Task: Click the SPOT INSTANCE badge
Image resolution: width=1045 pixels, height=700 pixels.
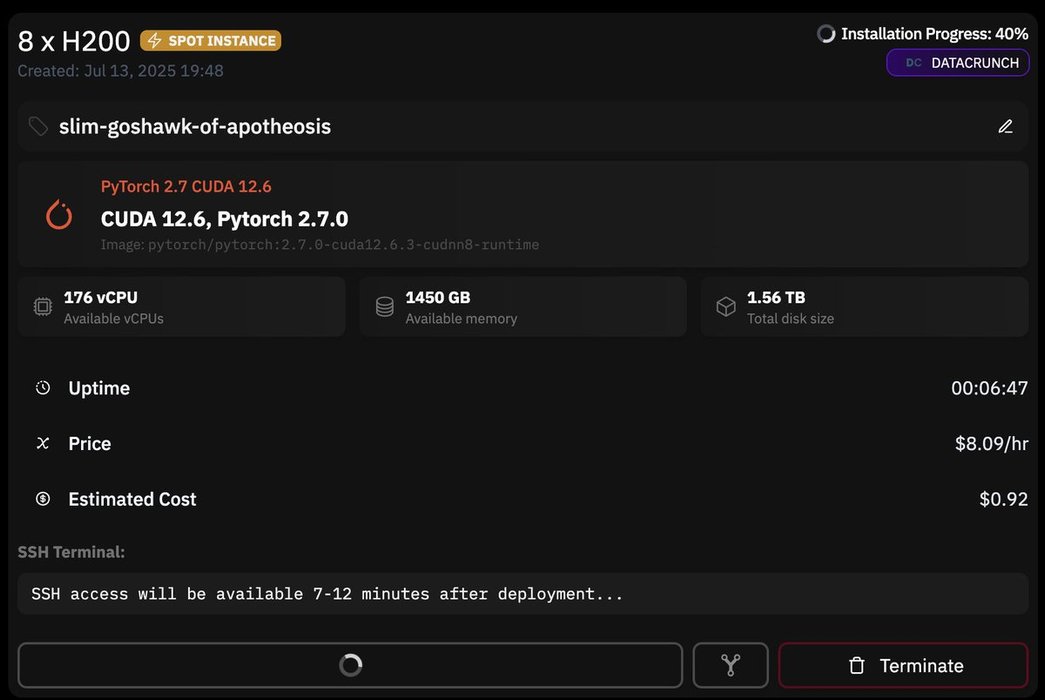Action: tap(211, 41)
